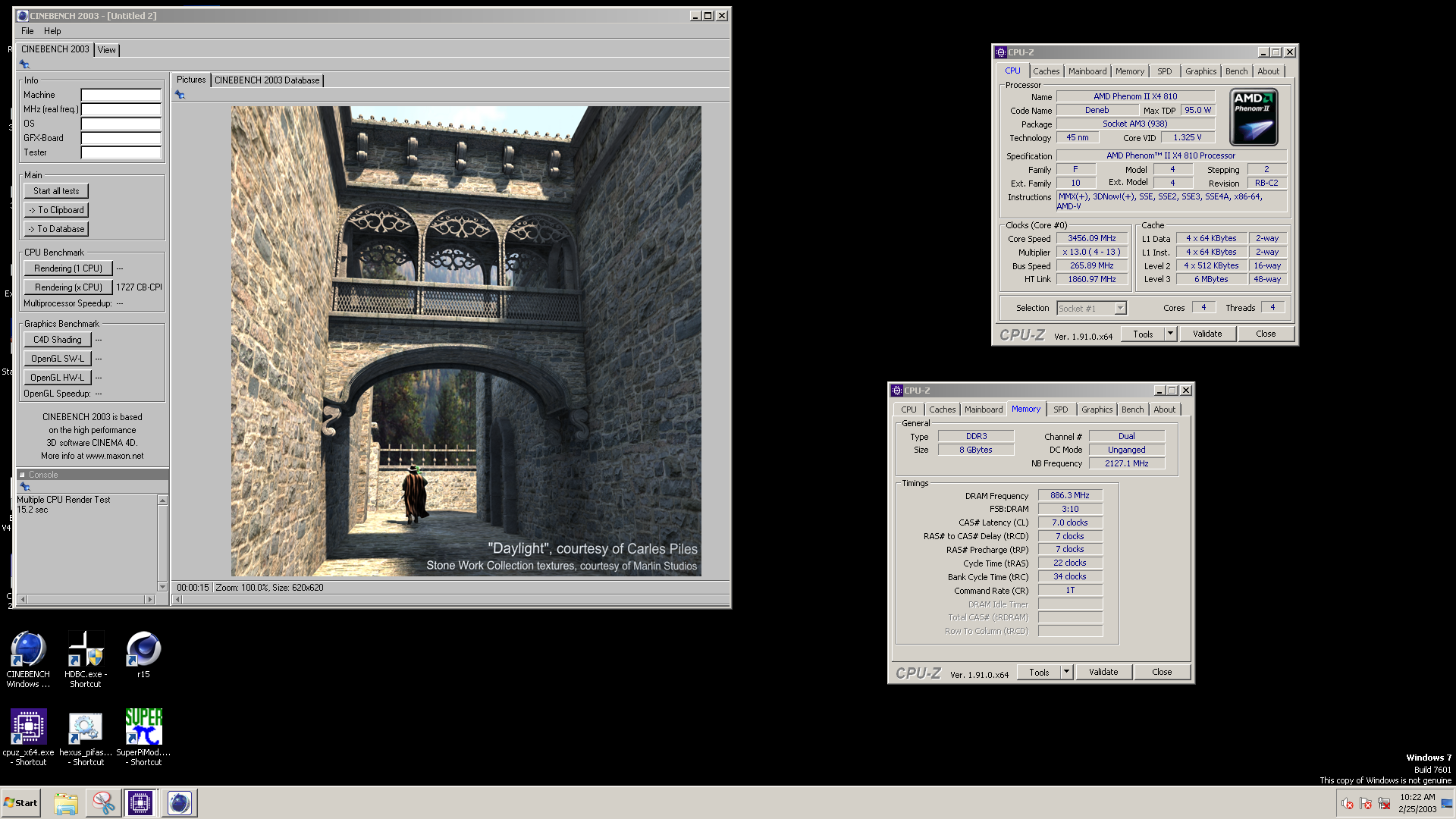
Task: Open the hexus_pifast desktop shortcut
Action: pos(86,737)
